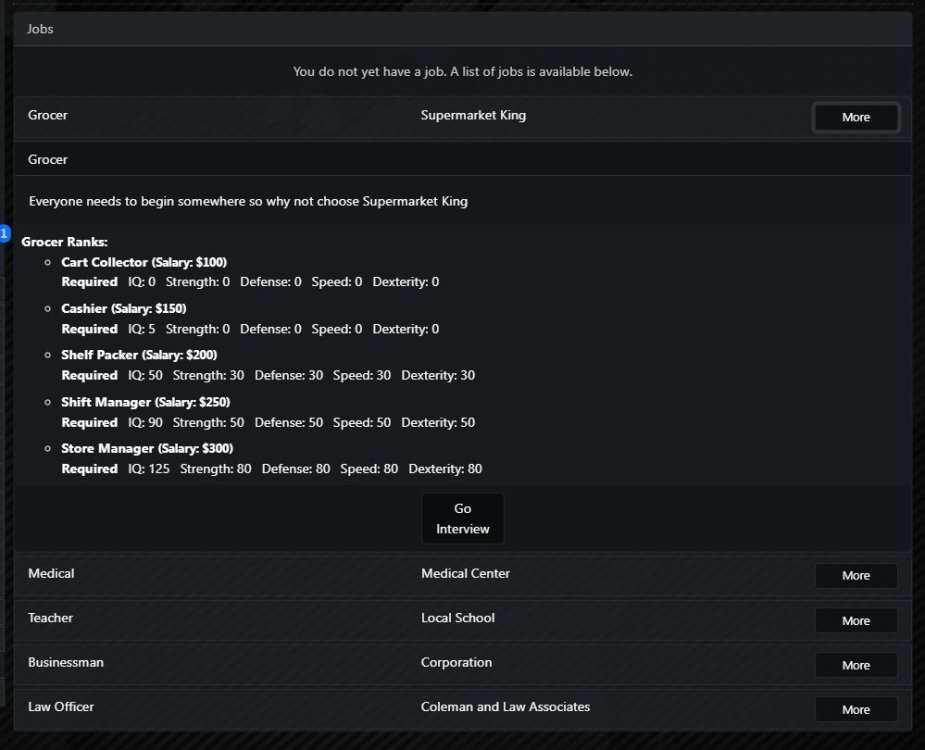Select the Local School company name
Viewport: 925px width, 750px height.
point(458,618)
